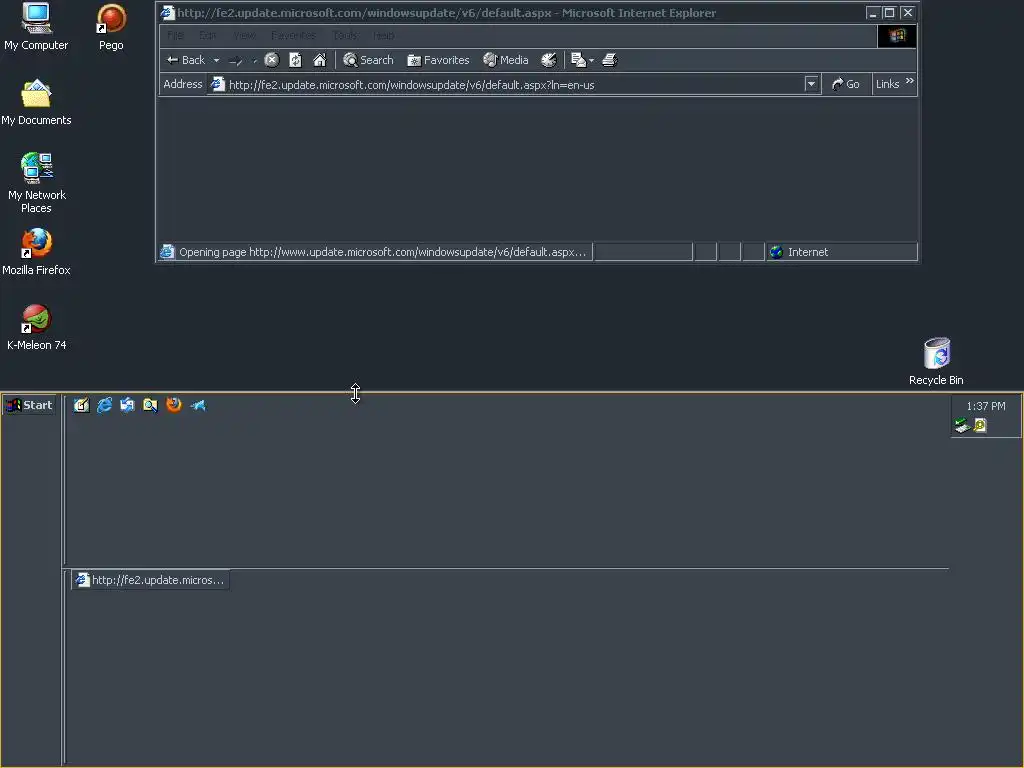Click status bar 'Opening page' text
1024x768 pixels.
tap(383, 252)
